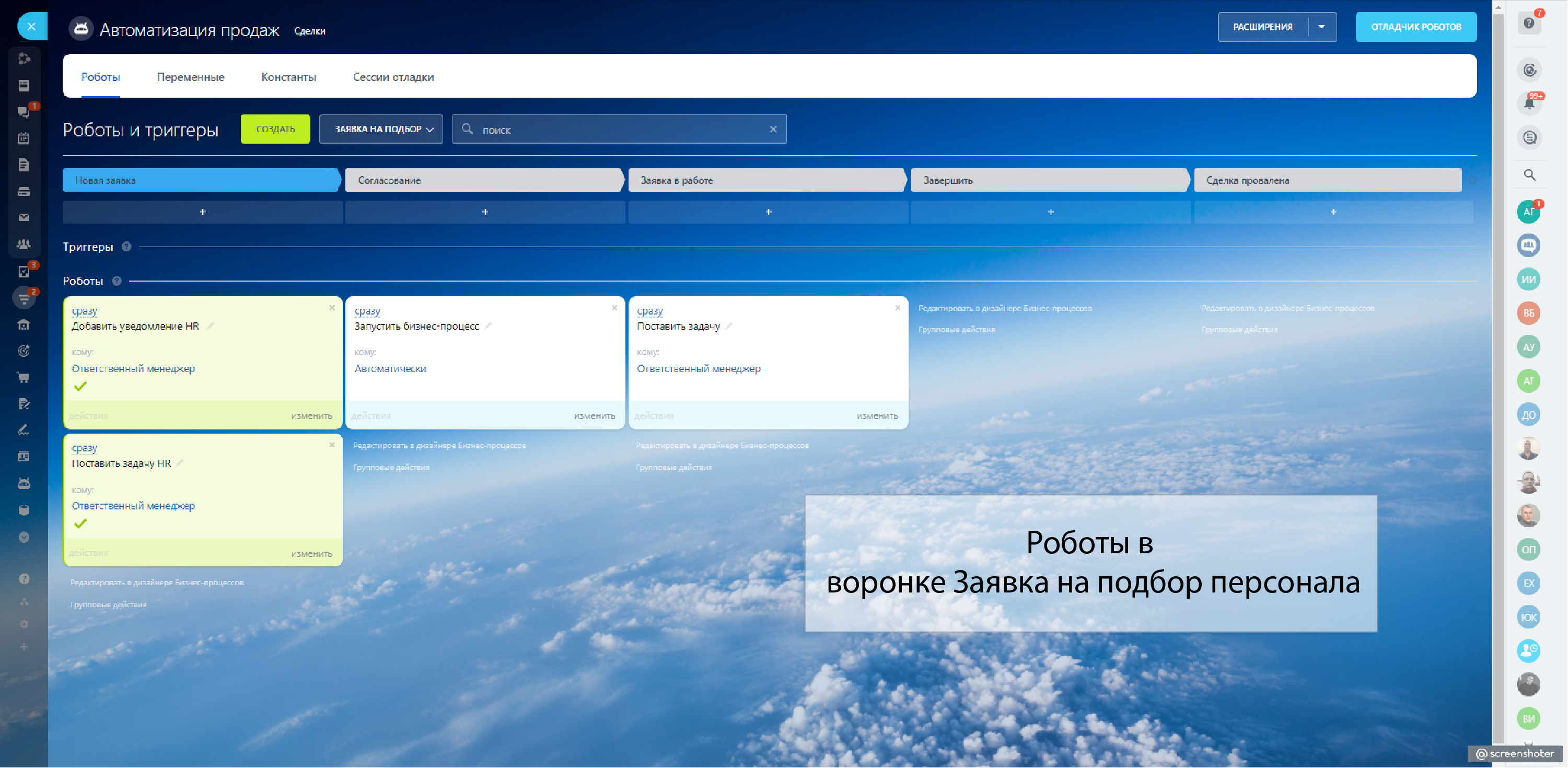Click pencil icon next to Поставить задачу HR
The height and width of the screenshot is (768, 1568).
(x=180, y=463)
